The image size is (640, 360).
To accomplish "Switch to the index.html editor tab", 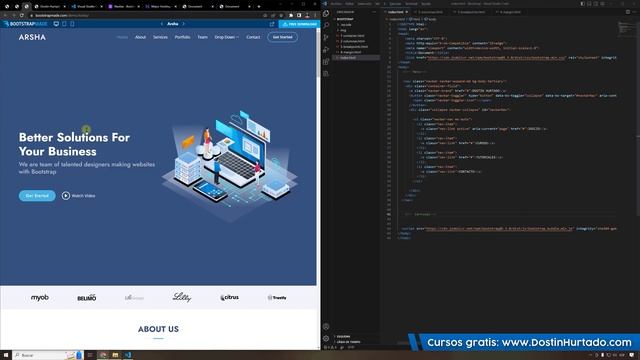I will coord(396,12).
